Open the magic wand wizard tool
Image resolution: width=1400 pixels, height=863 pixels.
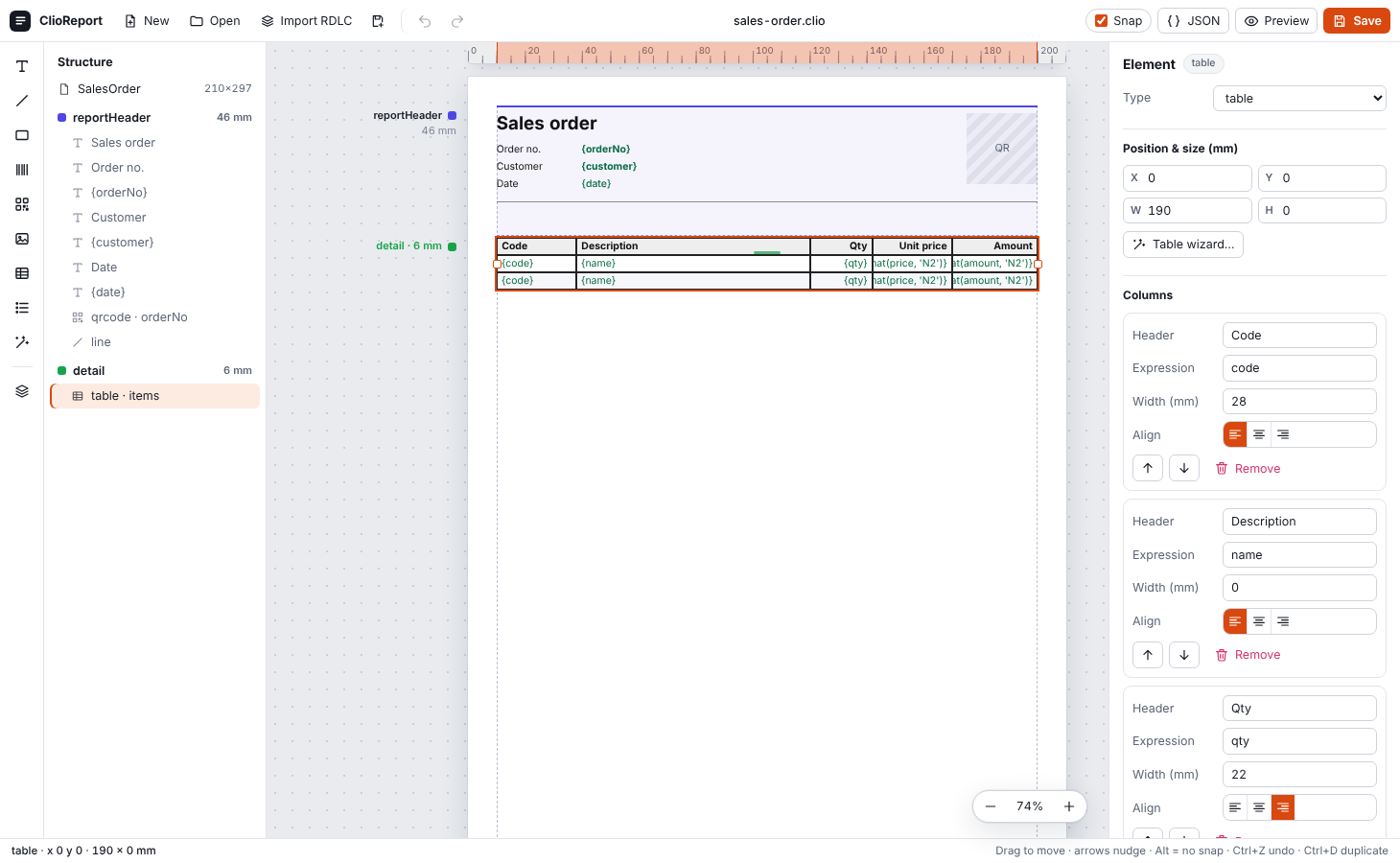(22, 342)
